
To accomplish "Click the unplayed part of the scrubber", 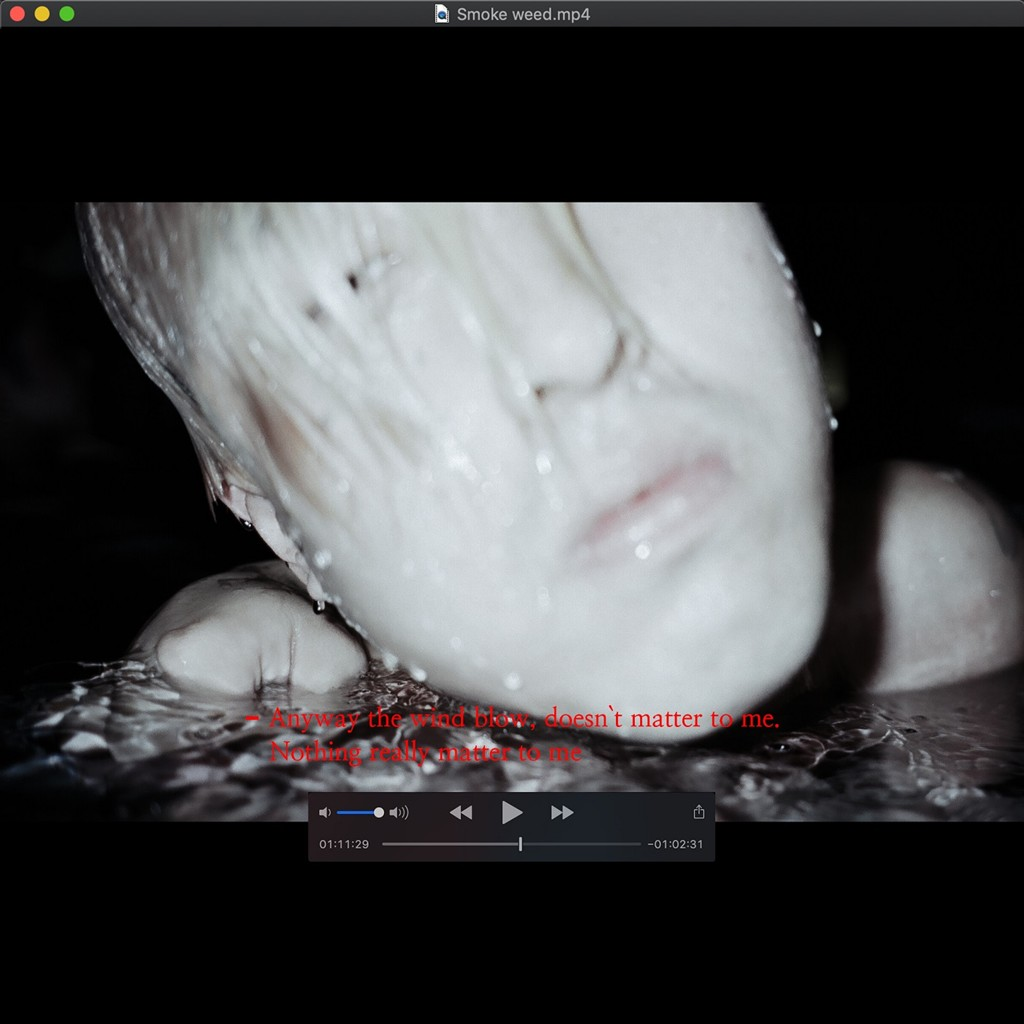I will coord(580,844).
